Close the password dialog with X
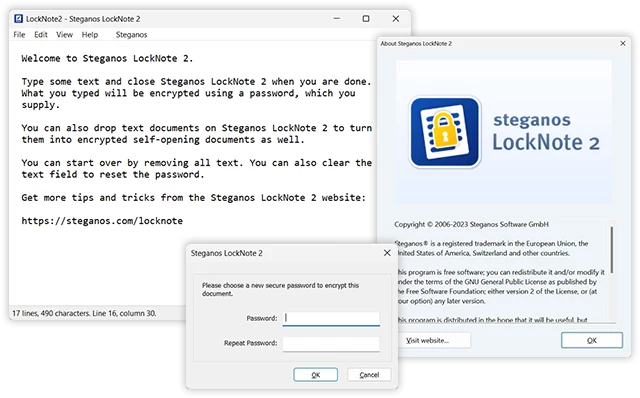 (x=387, y=253)
